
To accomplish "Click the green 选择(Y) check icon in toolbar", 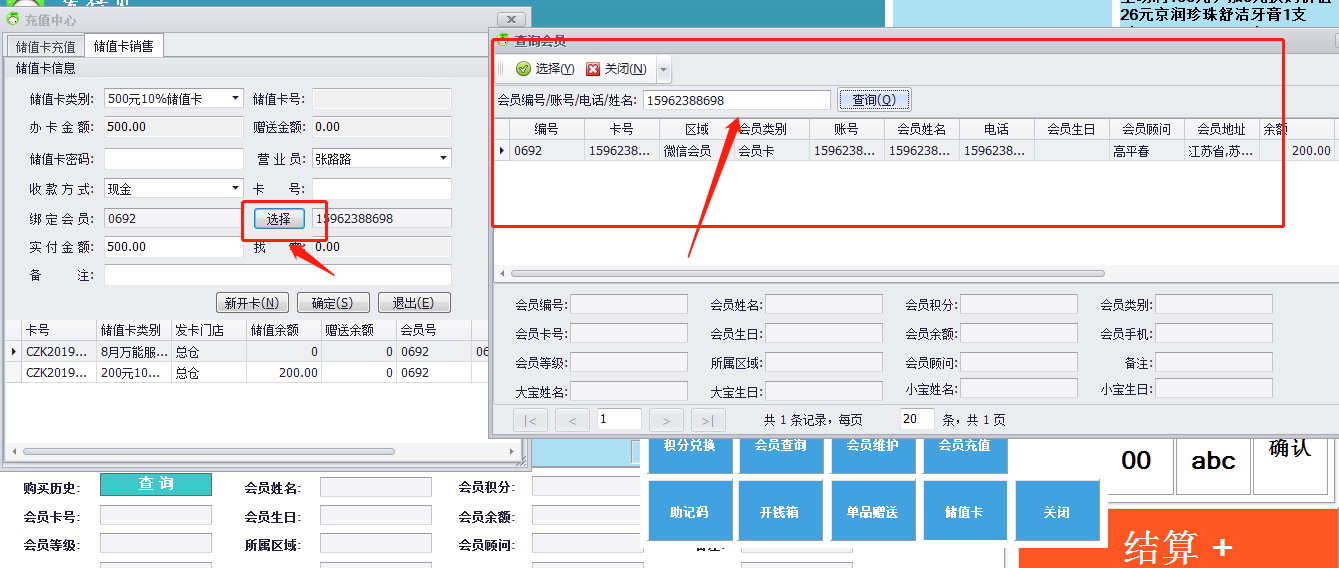I will (523, 69).
